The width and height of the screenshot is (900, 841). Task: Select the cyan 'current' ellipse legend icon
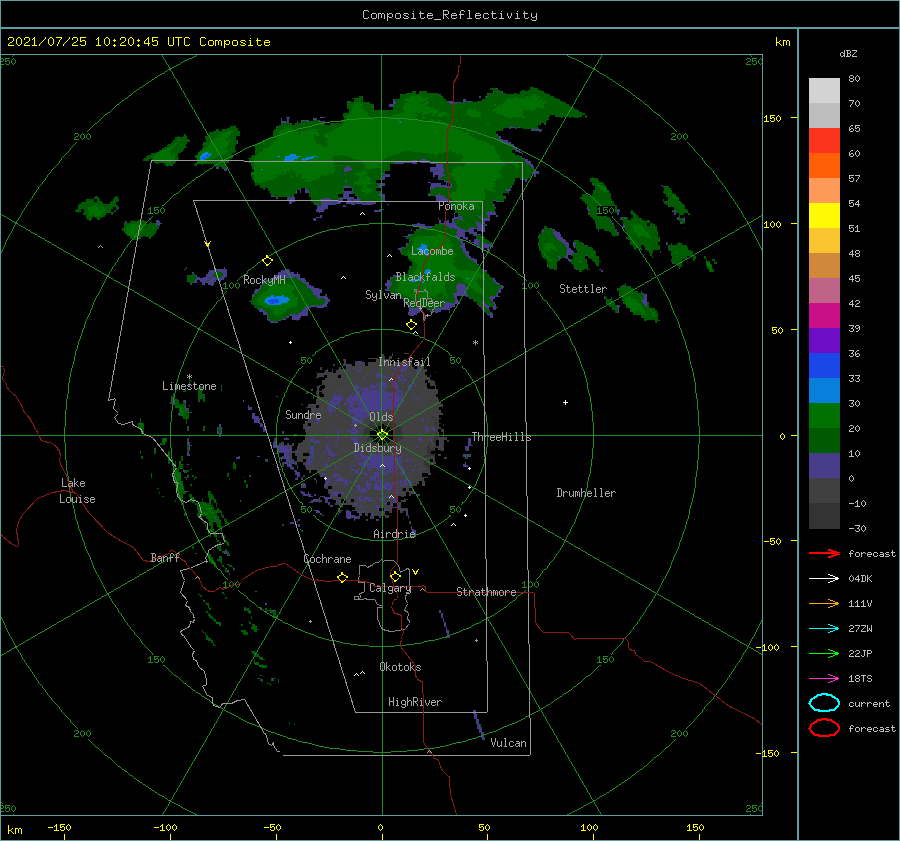click(824, 703)
